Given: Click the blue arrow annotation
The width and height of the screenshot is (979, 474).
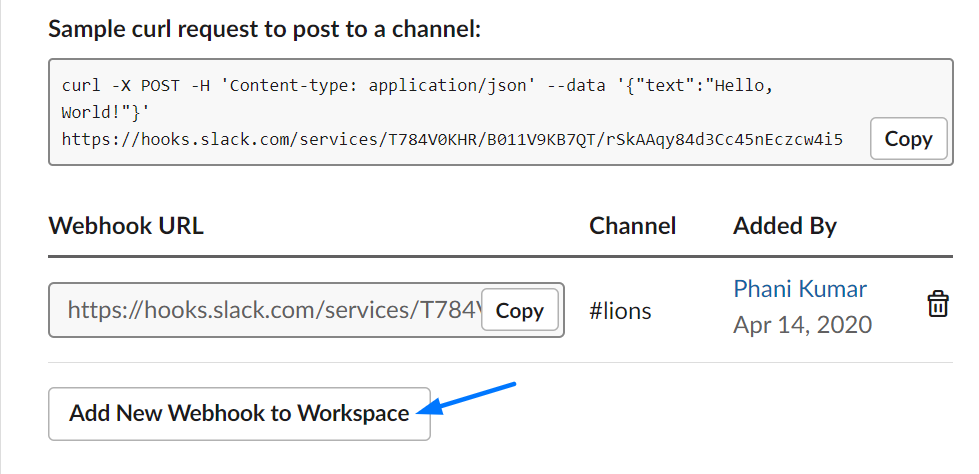Looking at the screenshot, I should tap(466, 398).
